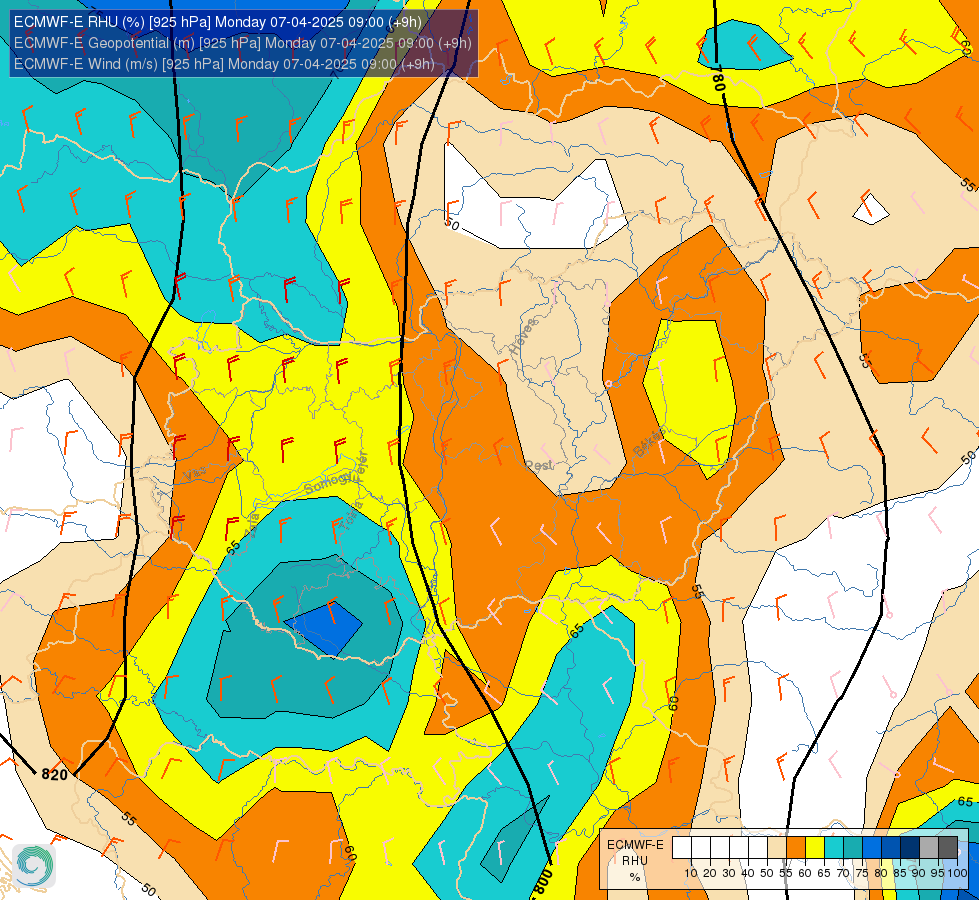Click the 'Tolna' county label on map

point(352,514)
